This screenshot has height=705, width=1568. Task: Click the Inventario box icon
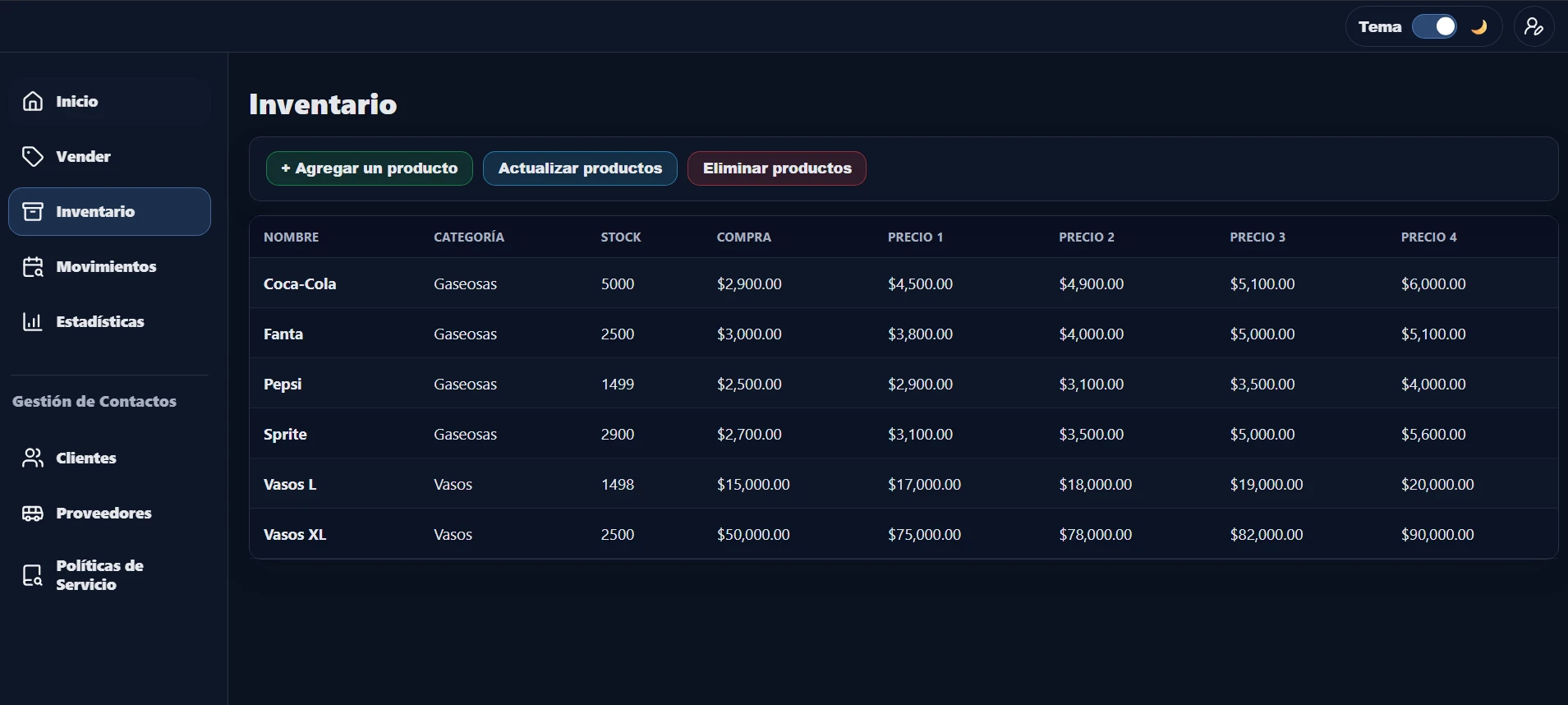pos(33,211)
